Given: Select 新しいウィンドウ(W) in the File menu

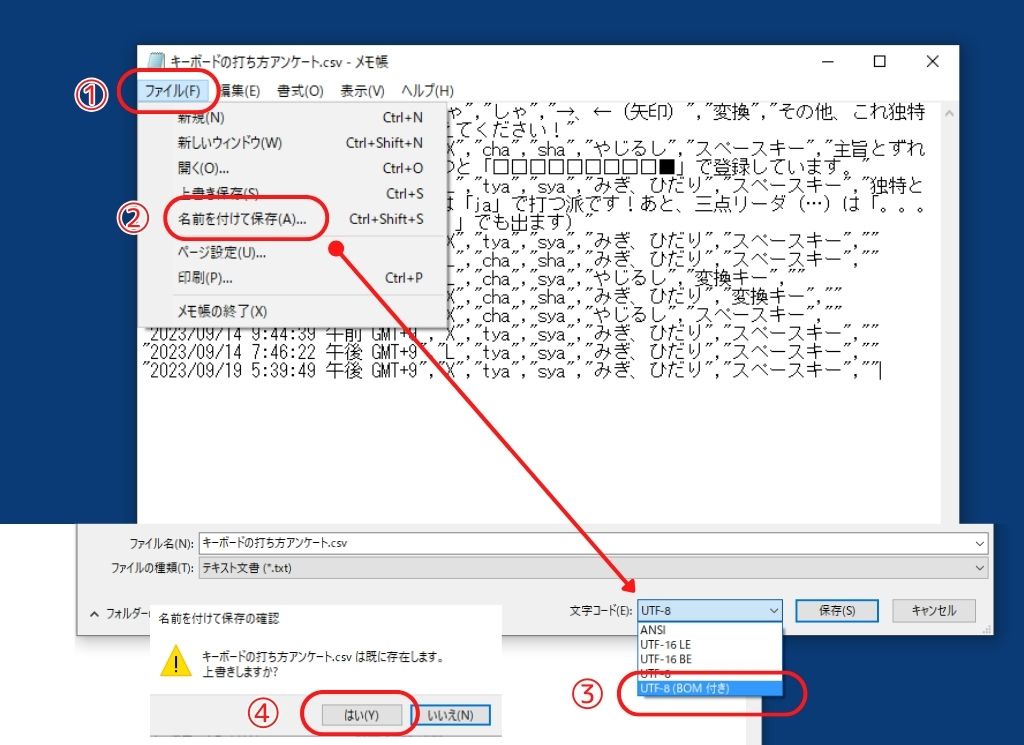Looking at the screenshot, I should (x=230, y=143).
